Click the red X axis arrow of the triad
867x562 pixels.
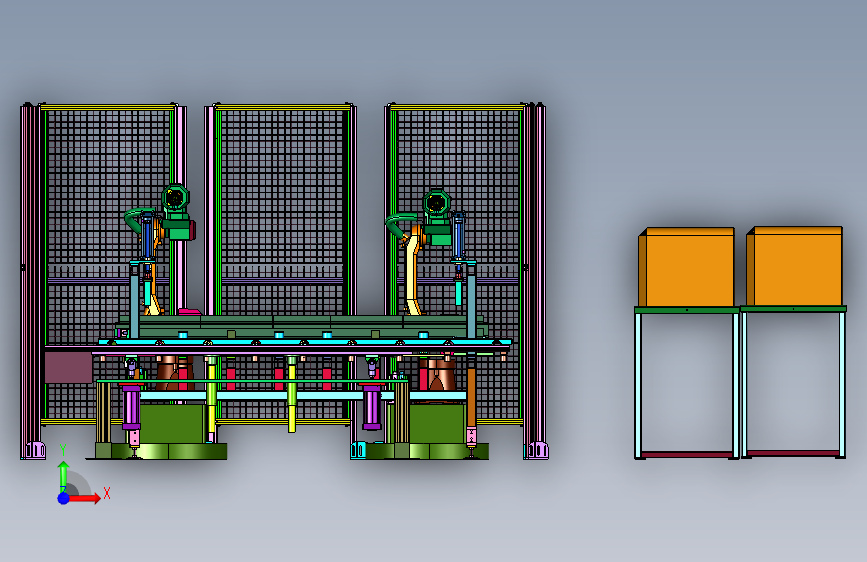85,498
